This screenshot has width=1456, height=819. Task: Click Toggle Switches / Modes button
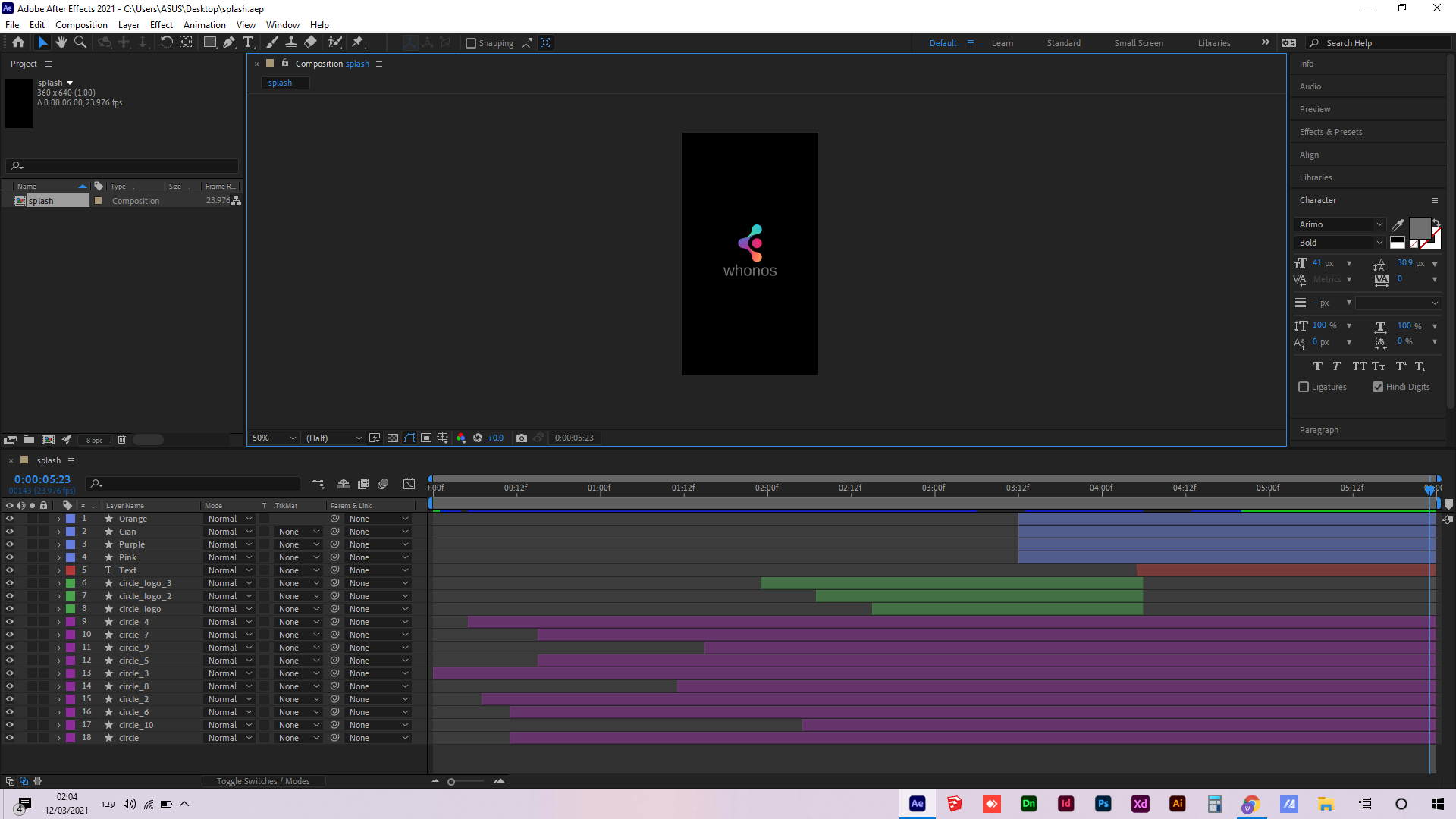[262, 780]
